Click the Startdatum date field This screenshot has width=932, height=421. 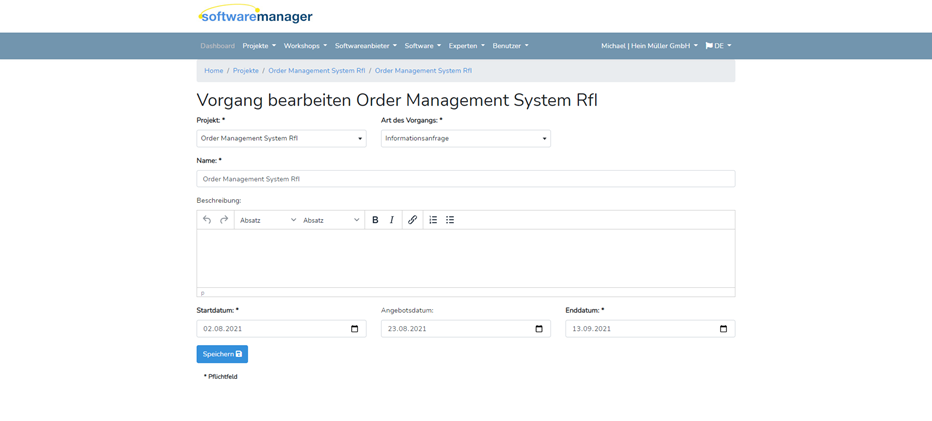pos(282,329)
